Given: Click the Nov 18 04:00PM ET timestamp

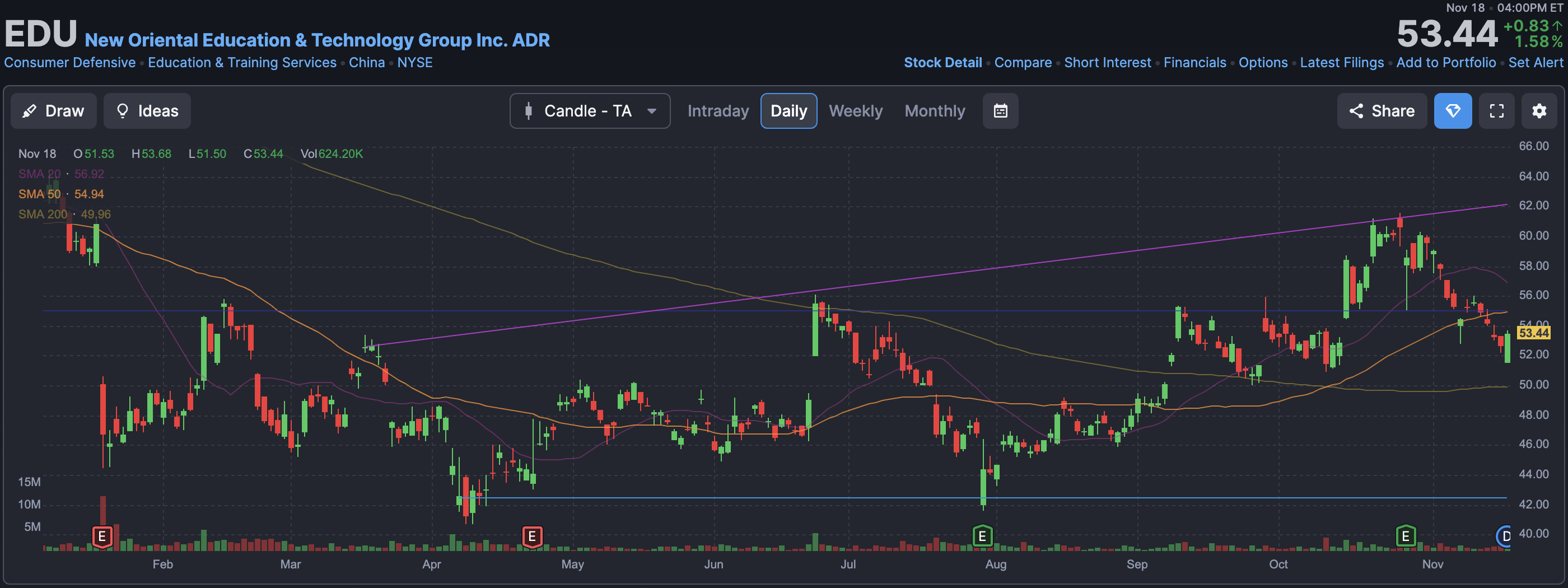Looking at the screenshot, I should (x=1504, y=8).
